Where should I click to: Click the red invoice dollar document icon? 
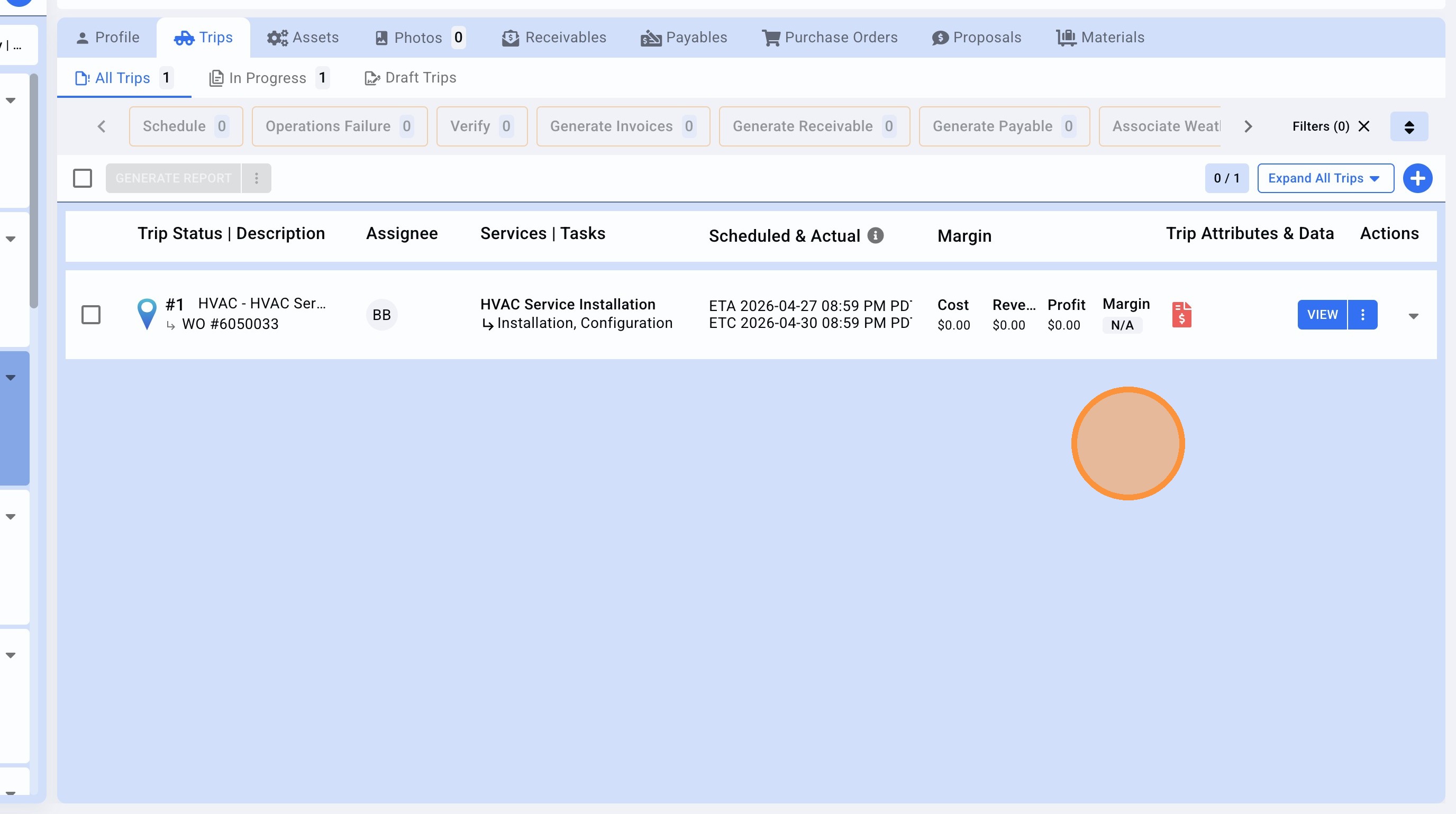click(1181, 315)
